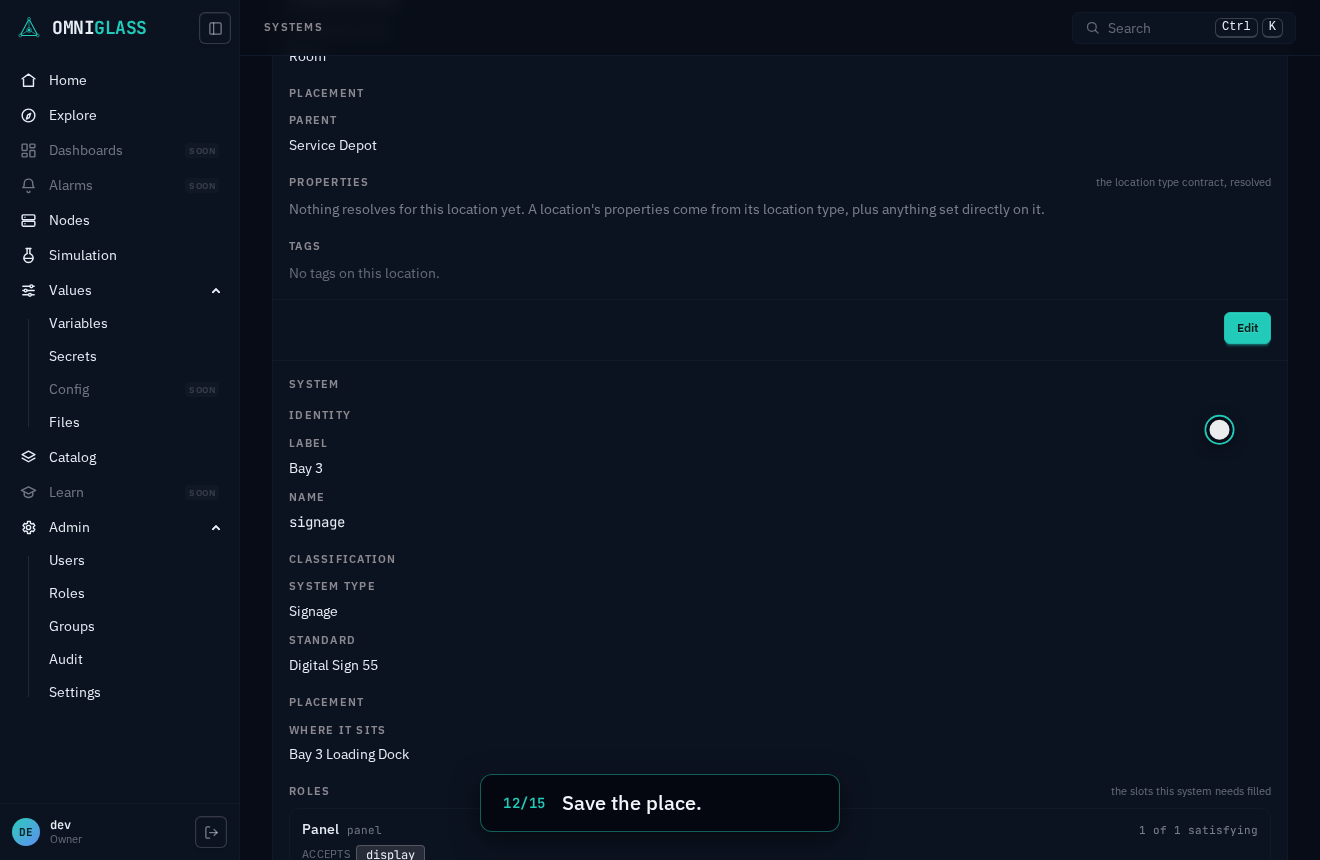This screenshot has height=860, width=1320.
Task: Open Files under Values
Action: point(64,422)
